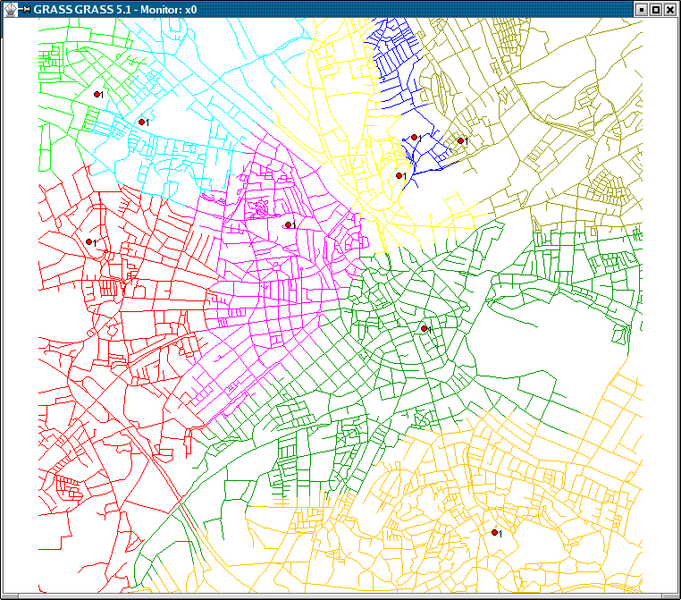Click the '1' label beside orange marker
Image resolution: width=681 pixels, height=600 pixels.
(500, 534)
